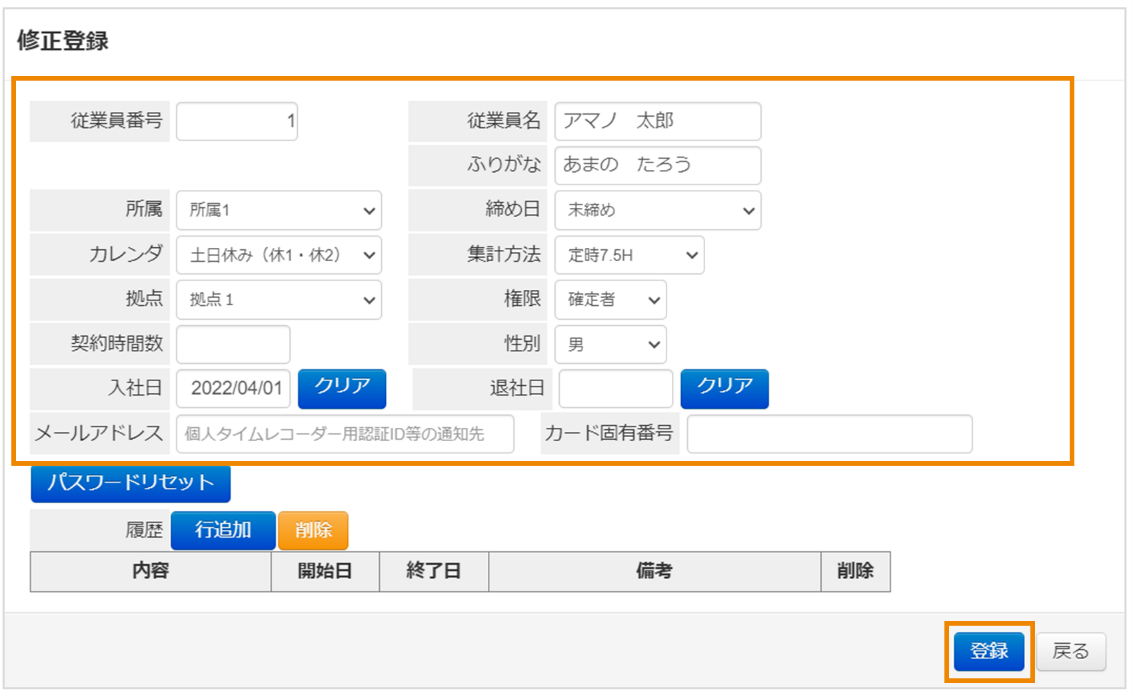Clear the 入社日 hire date field
Viewport: 1133px width, 697px height.
(342, 388)
